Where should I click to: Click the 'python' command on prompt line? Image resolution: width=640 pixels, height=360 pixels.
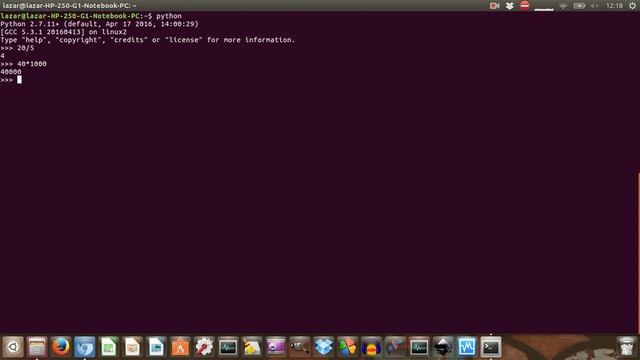pos(169,16)
